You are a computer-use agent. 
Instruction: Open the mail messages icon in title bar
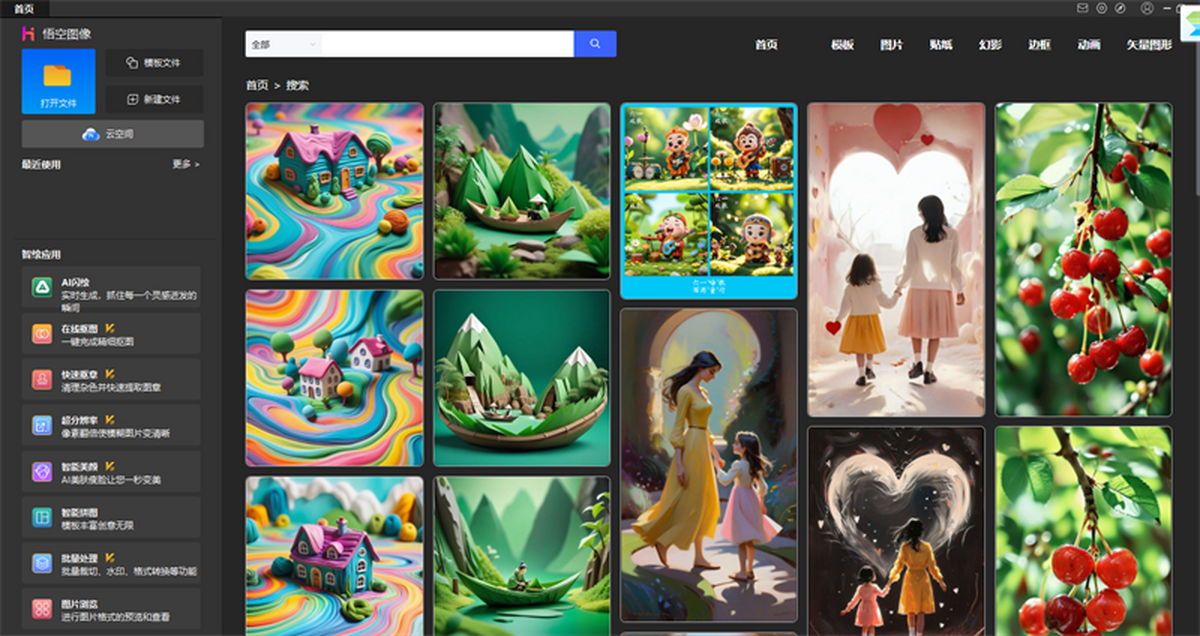pyautogui.click(x=1082, y=8)
